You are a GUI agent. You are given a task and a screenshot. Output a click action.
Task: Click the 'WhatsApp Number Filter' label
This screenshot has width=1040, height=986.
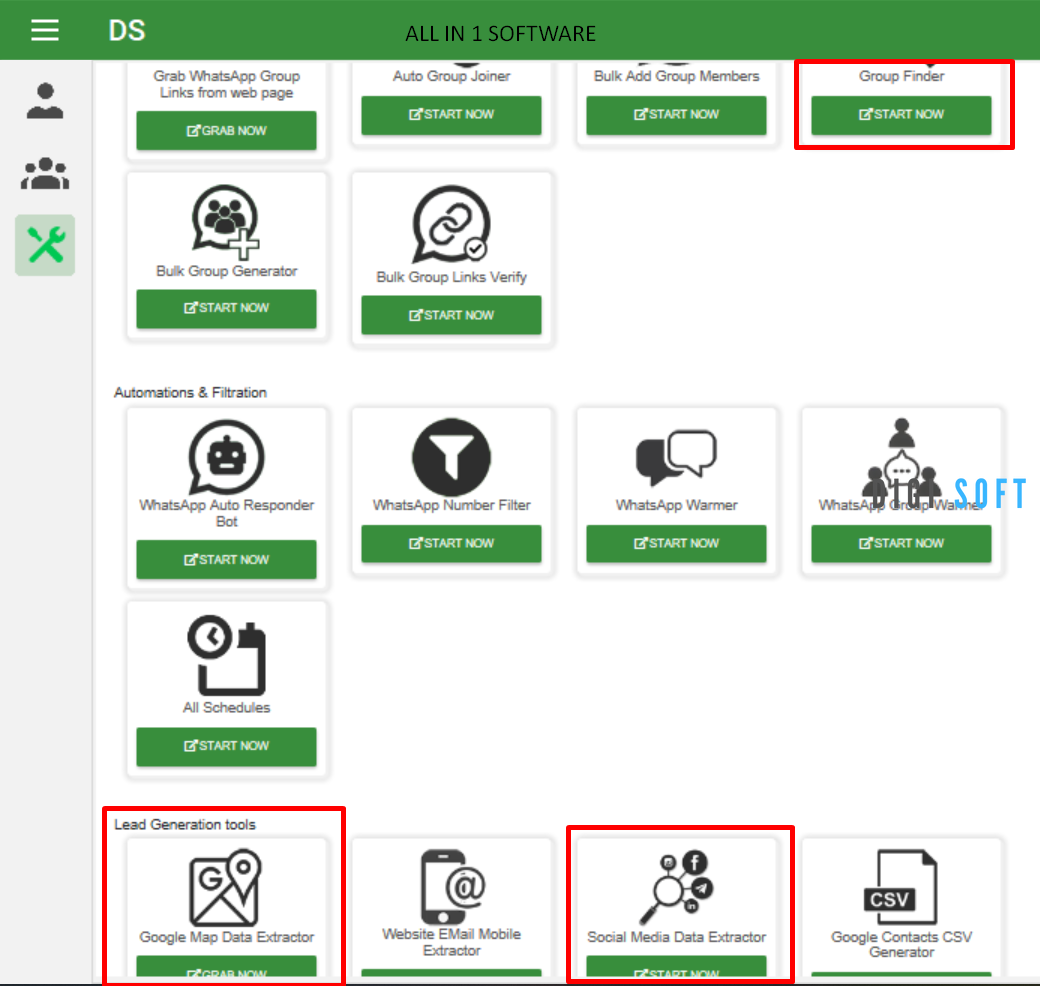tap(451, 505)
